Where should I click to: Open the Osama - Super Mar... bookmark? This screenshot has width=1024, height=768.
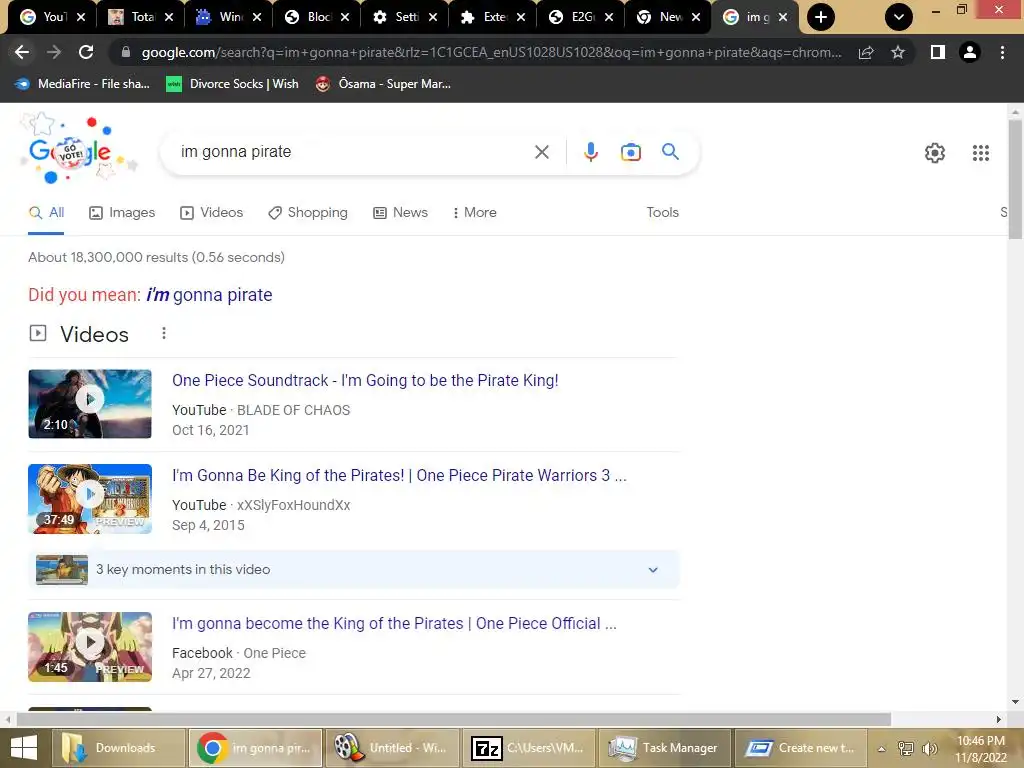click(x=383, y=84)
